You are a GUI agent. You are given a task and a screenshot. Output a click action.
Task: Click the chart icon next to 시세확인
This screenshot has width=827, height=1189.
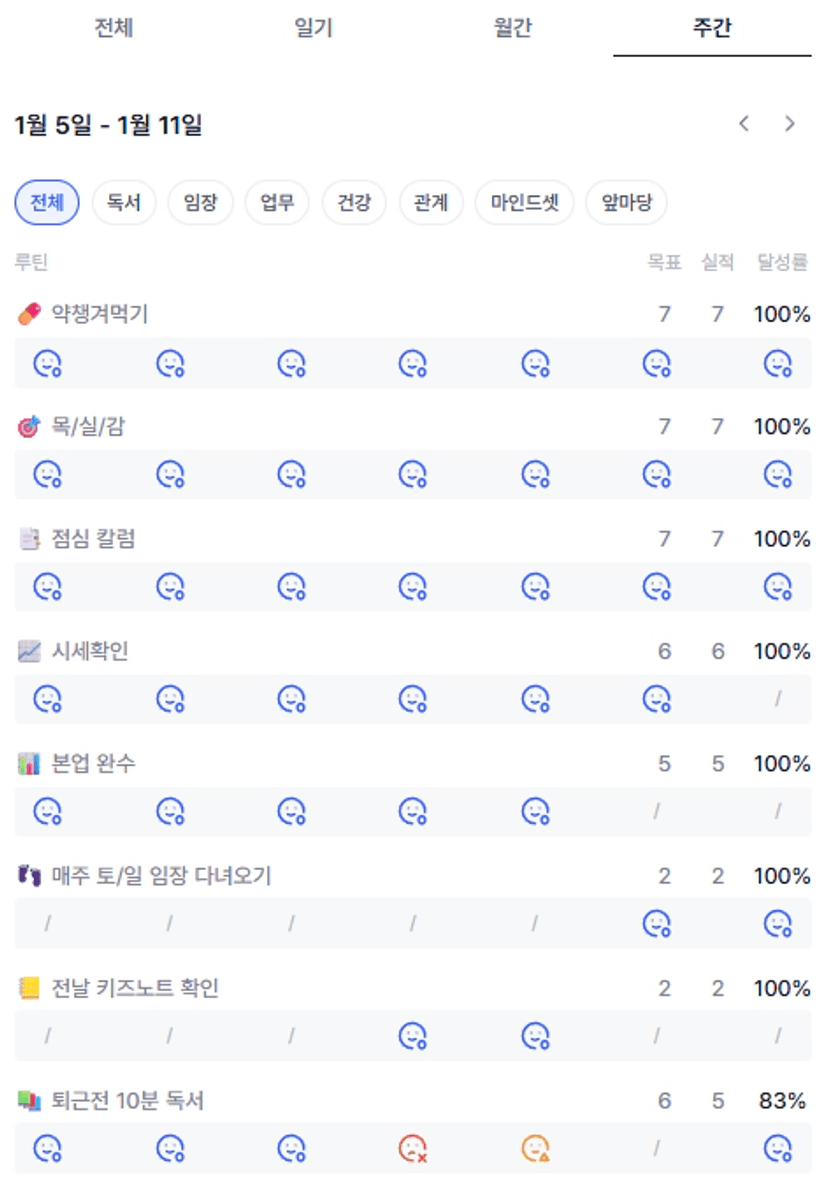(29, 652)
